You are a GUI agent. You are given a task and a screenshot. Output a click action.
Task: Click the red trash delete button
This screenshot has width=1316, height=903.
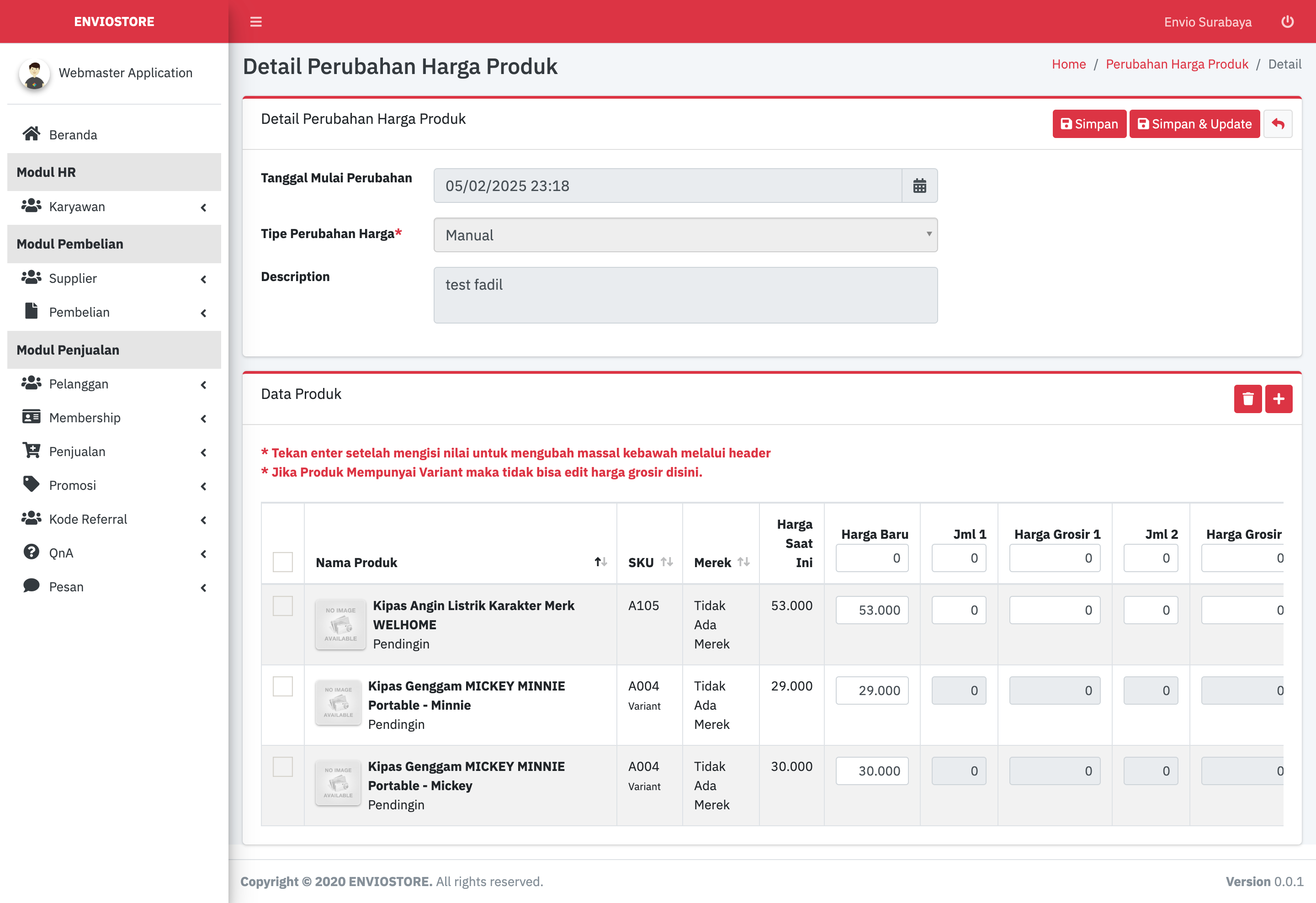pos(1247,399)
